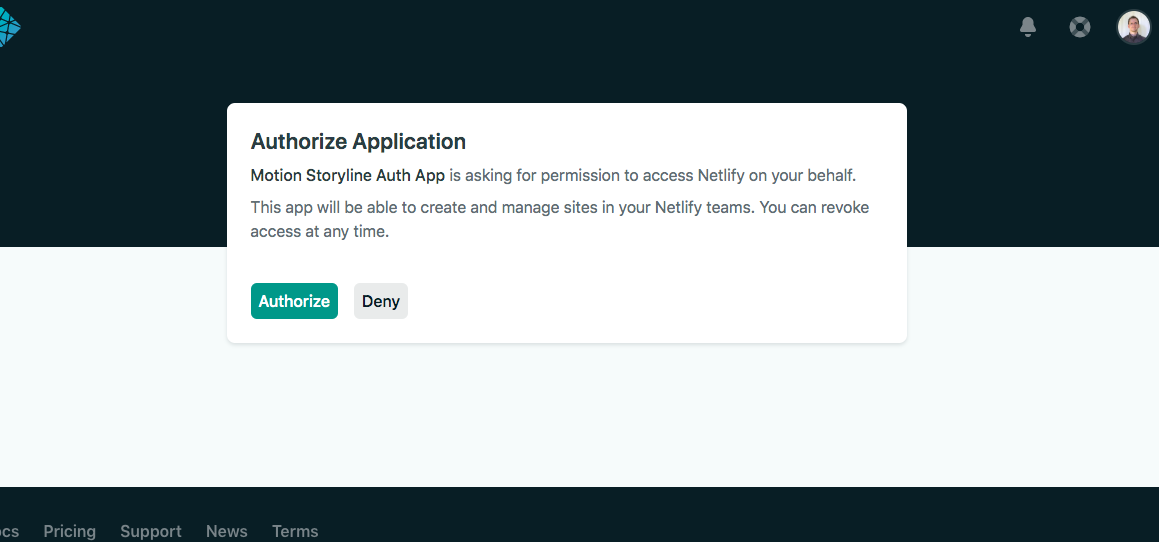Click the Netlify logo
Image resolution: width=1159 pixels, height=542 pixels.
pos(9,27)
